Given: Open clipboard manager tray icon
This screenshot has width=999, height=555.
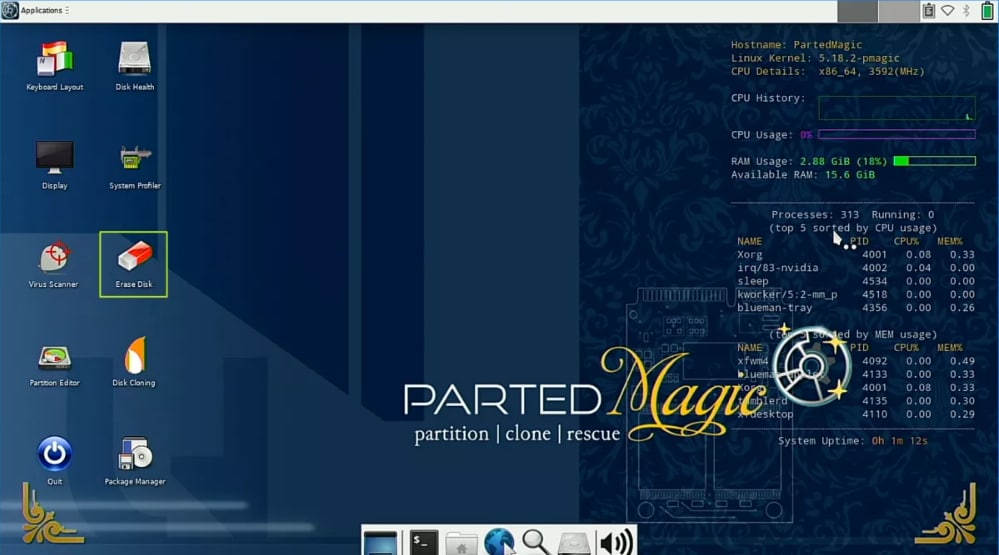Looking at the screenshot, I should point(929,10).
